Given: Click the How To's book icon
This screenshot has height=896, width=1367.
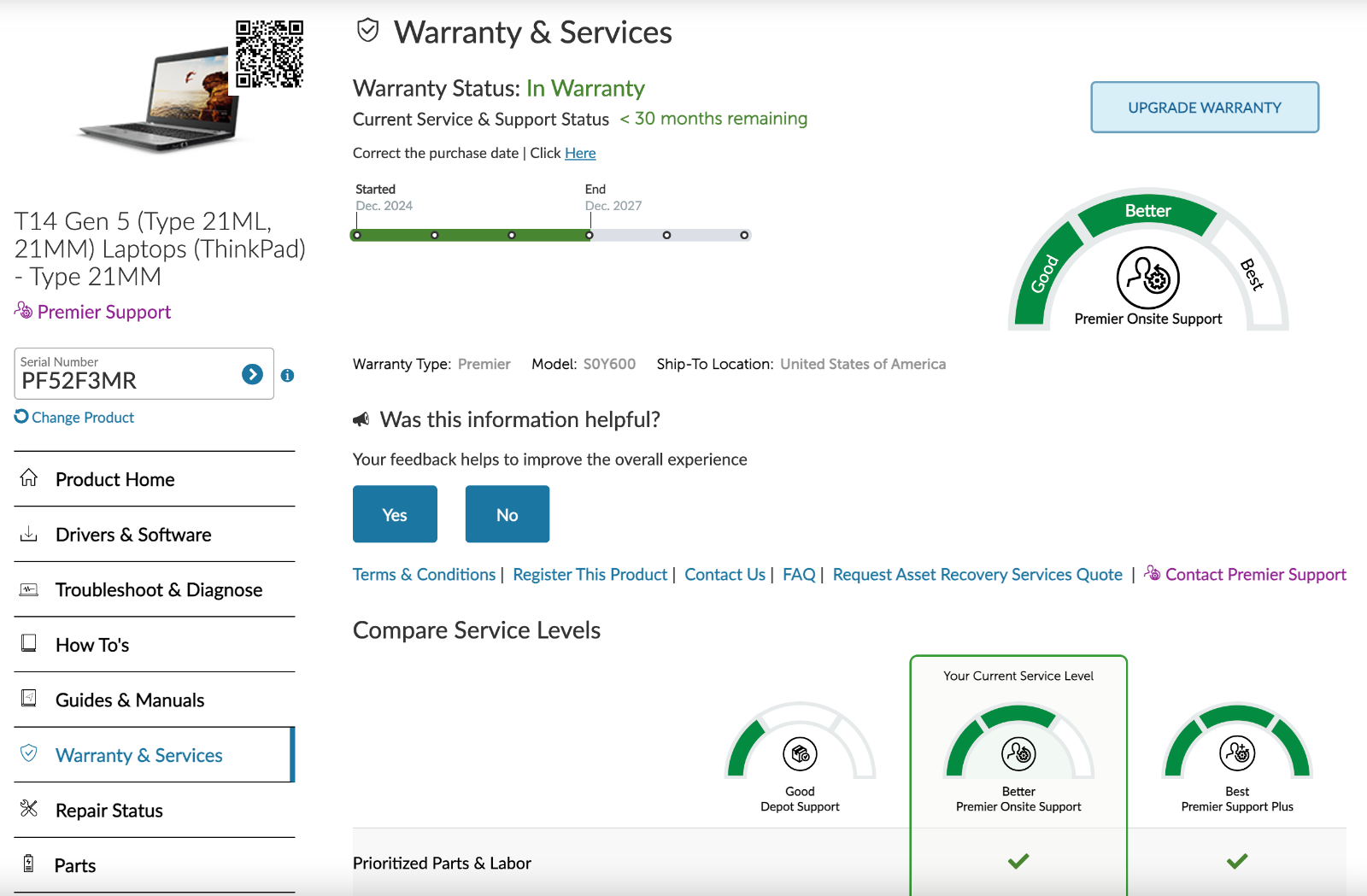Looking at the screenshot, I should coord(29,643).
